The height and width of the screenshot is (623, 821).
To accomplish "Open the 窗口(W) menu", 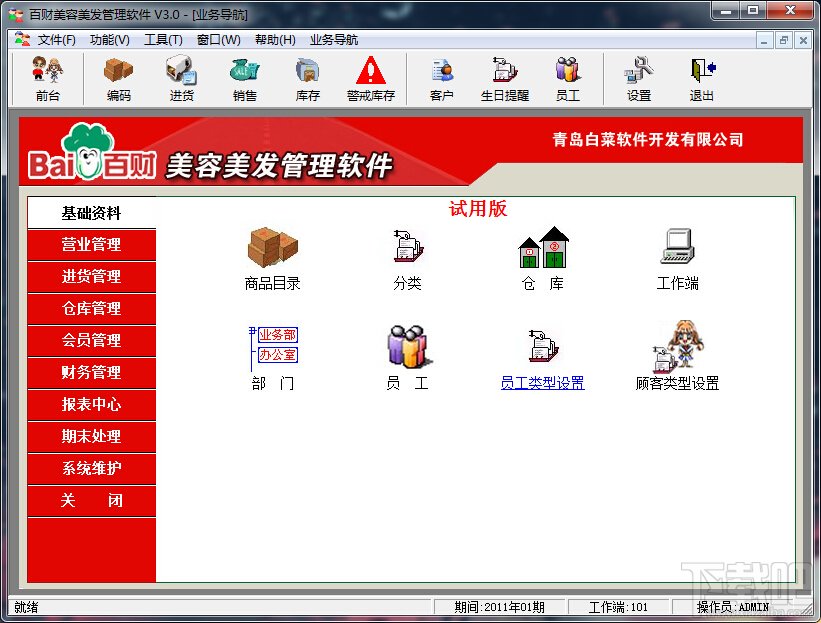I will coord(218,40).
